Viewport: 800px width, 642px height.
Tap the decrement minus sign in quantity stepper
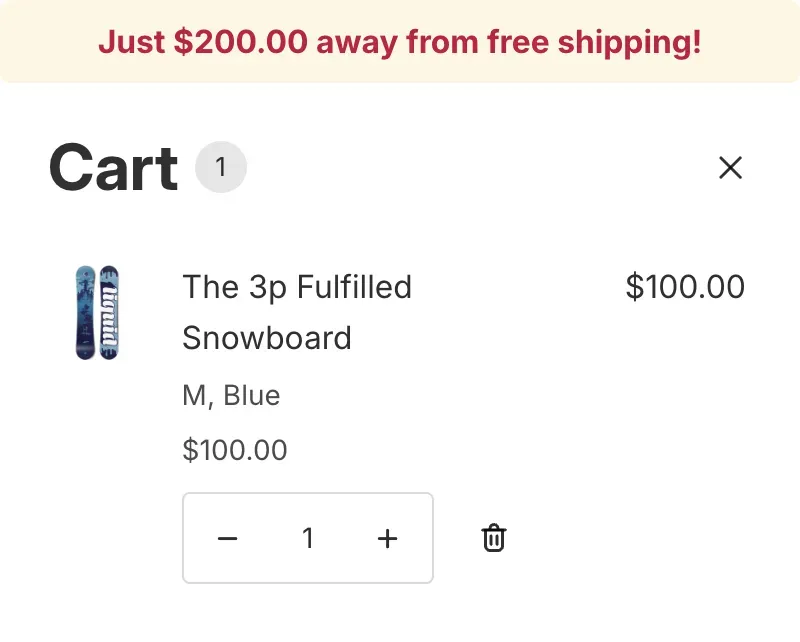pos(227,538)
